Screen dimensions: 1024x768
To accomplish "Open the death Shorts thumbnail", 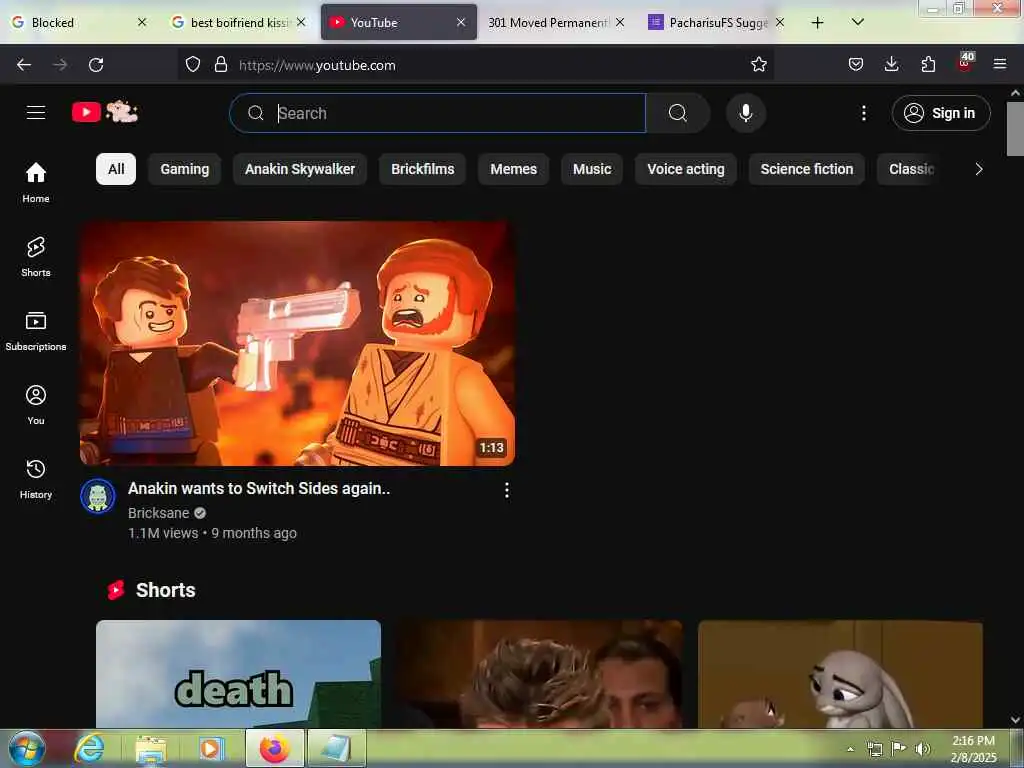I will (x=238, y=674).
